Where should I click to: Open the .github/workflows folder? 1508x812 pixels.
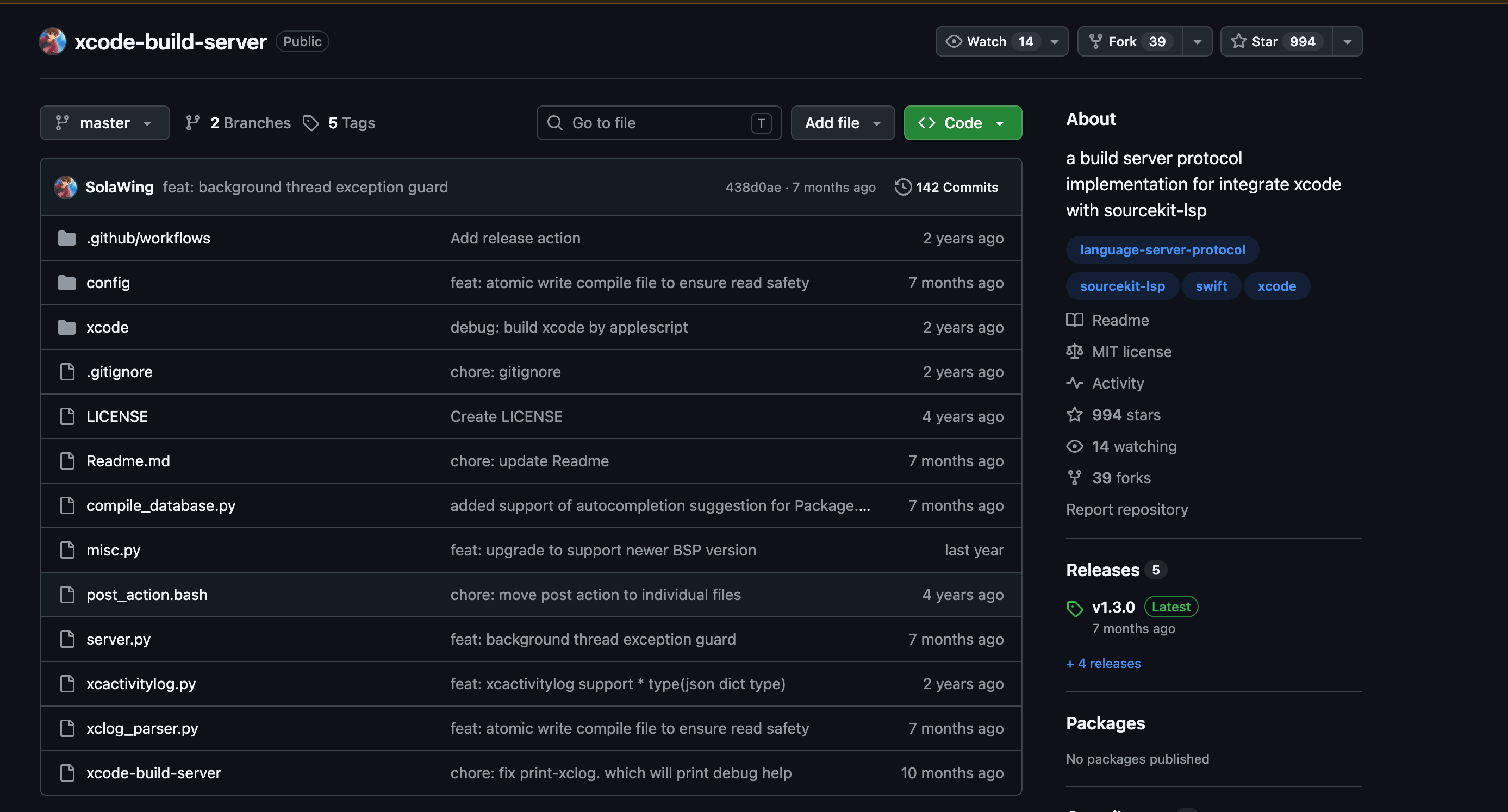pyautogui.click(x=148, y=238)
